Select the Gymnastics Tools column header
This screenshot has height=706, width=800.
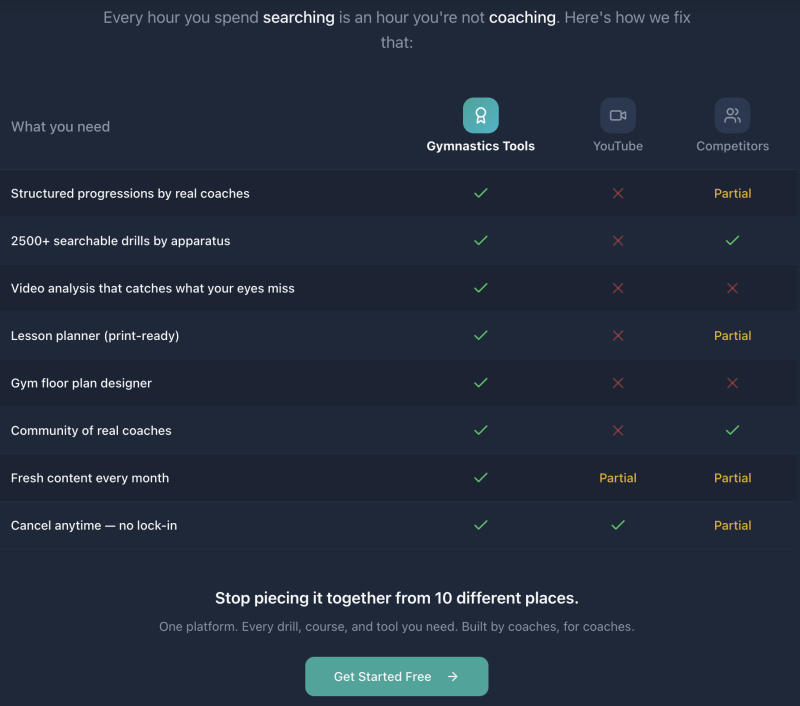coord(480,146)
